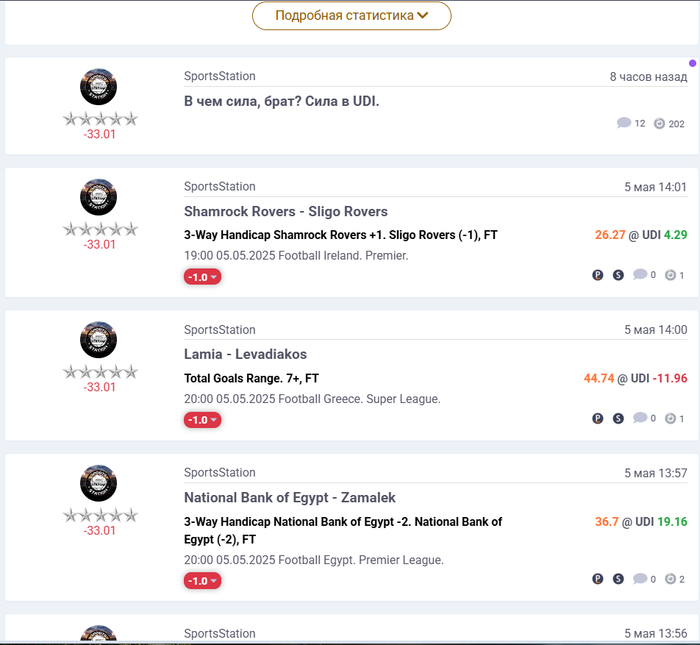
Task: Click SportsStation name on Lamia tip
Action: [x=220, y=330]
